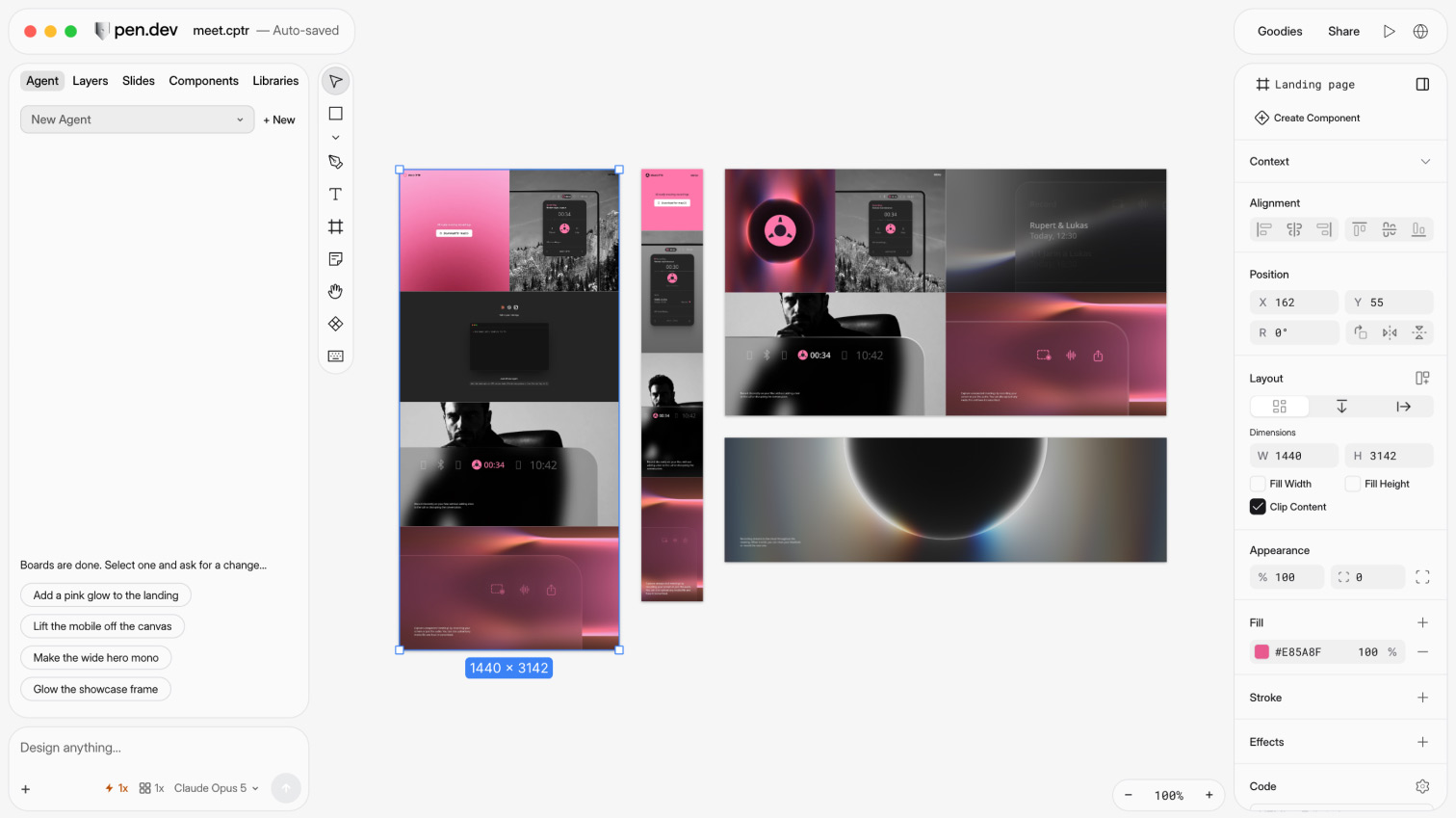Viewport: 1456px width, 818px height.
Task: Select the Rectangle shape tool
Action: point(335,114)
